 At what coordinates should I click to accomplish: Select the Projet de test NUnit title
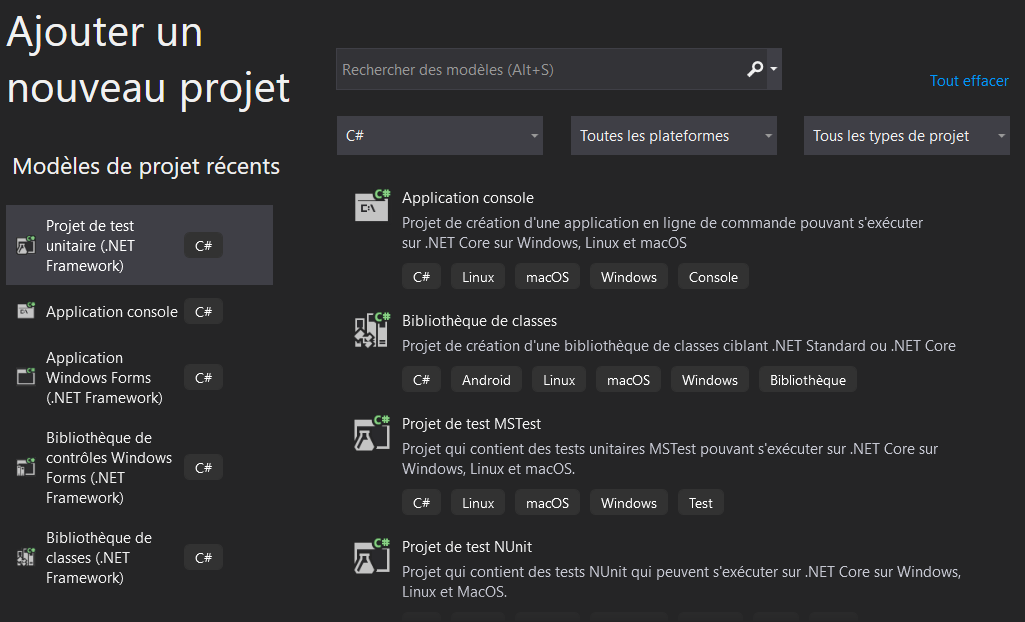467,547
